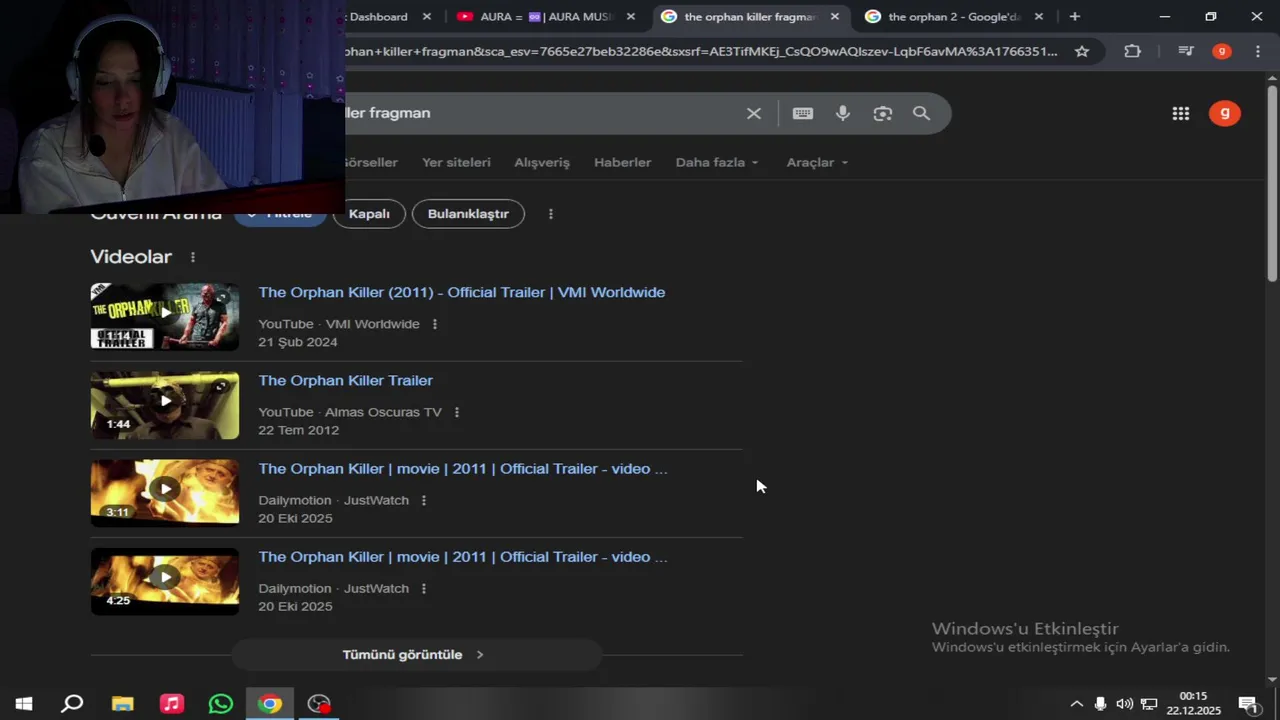The height and width of the screenshot is (720, 1280).
Task: Switch to Haberler results tab
Action: click(x=622, y=162)
